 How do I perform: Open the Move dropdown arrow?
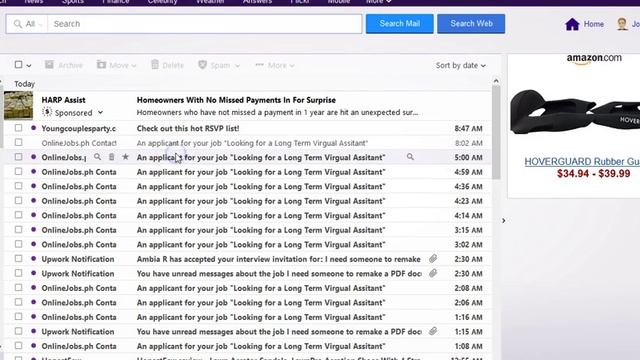click(134, 65)
